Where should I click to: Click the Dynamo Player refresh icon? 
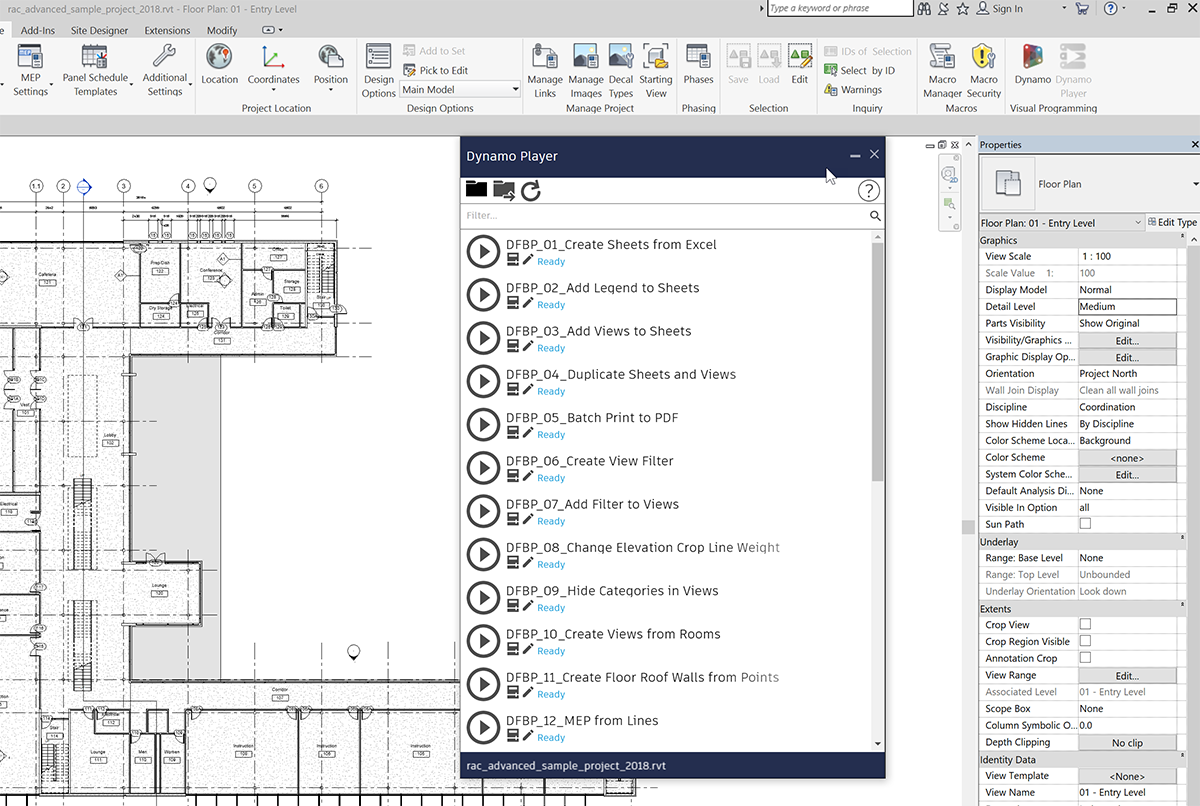531,190
